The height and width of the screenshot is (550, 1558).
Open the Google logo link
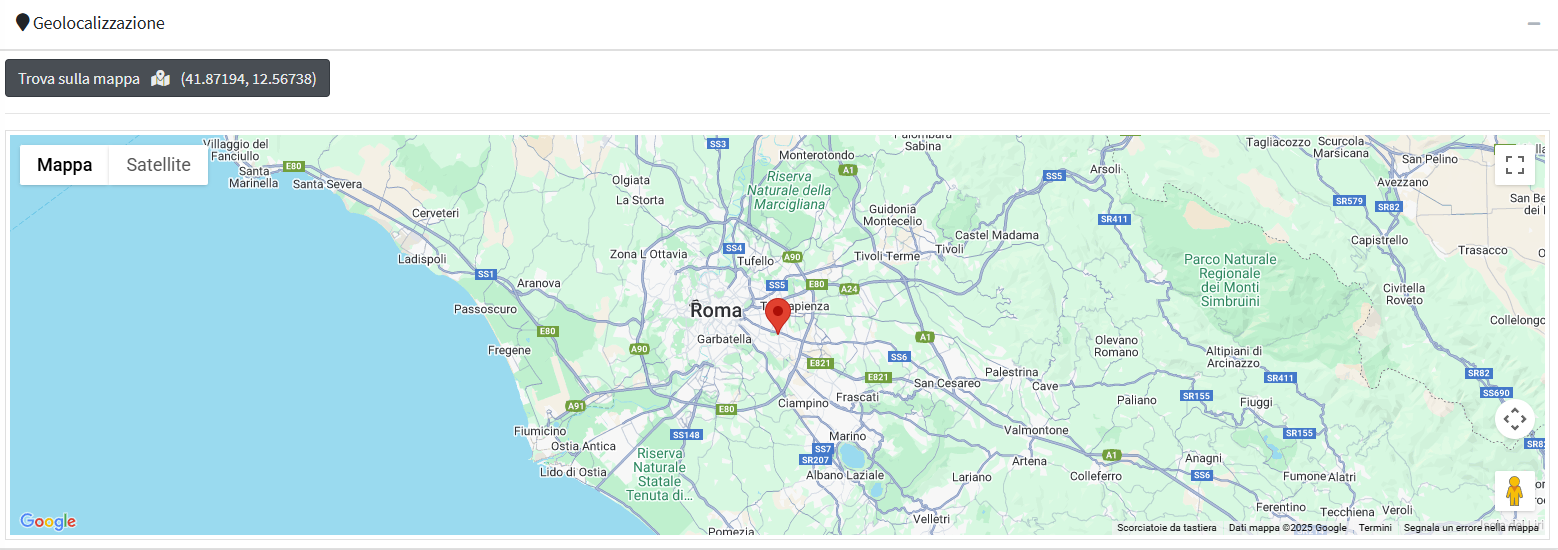48,521
